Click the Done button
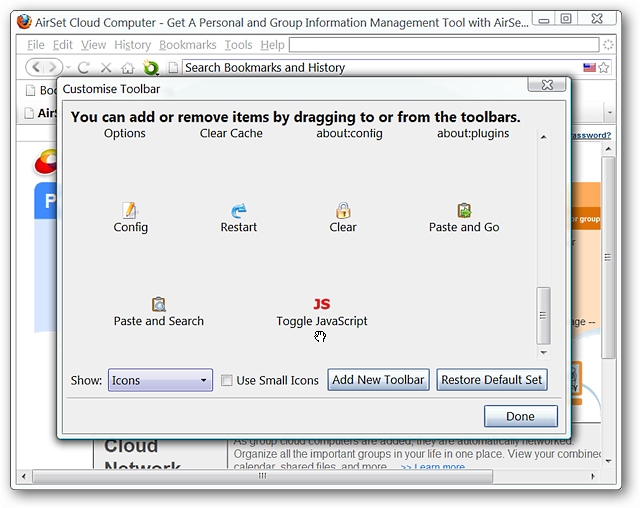 point(520,416)
